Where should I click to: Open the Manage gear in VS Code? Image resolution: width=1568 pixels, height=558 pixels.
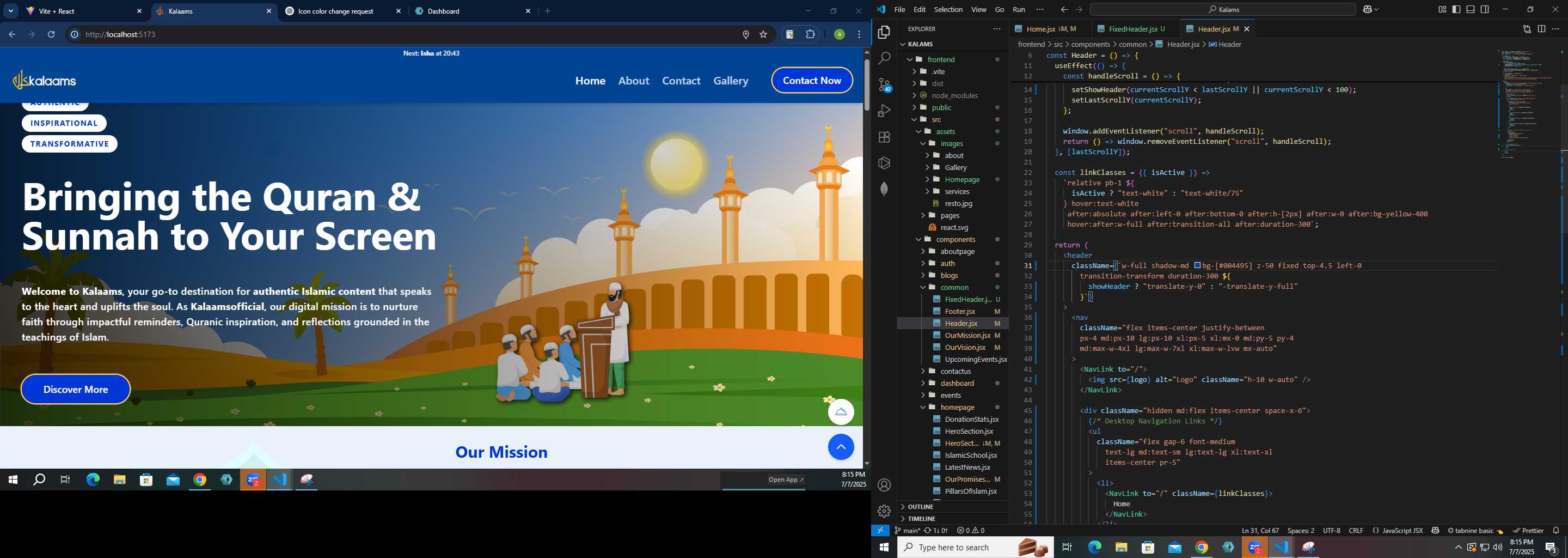(x=884, y=511)
